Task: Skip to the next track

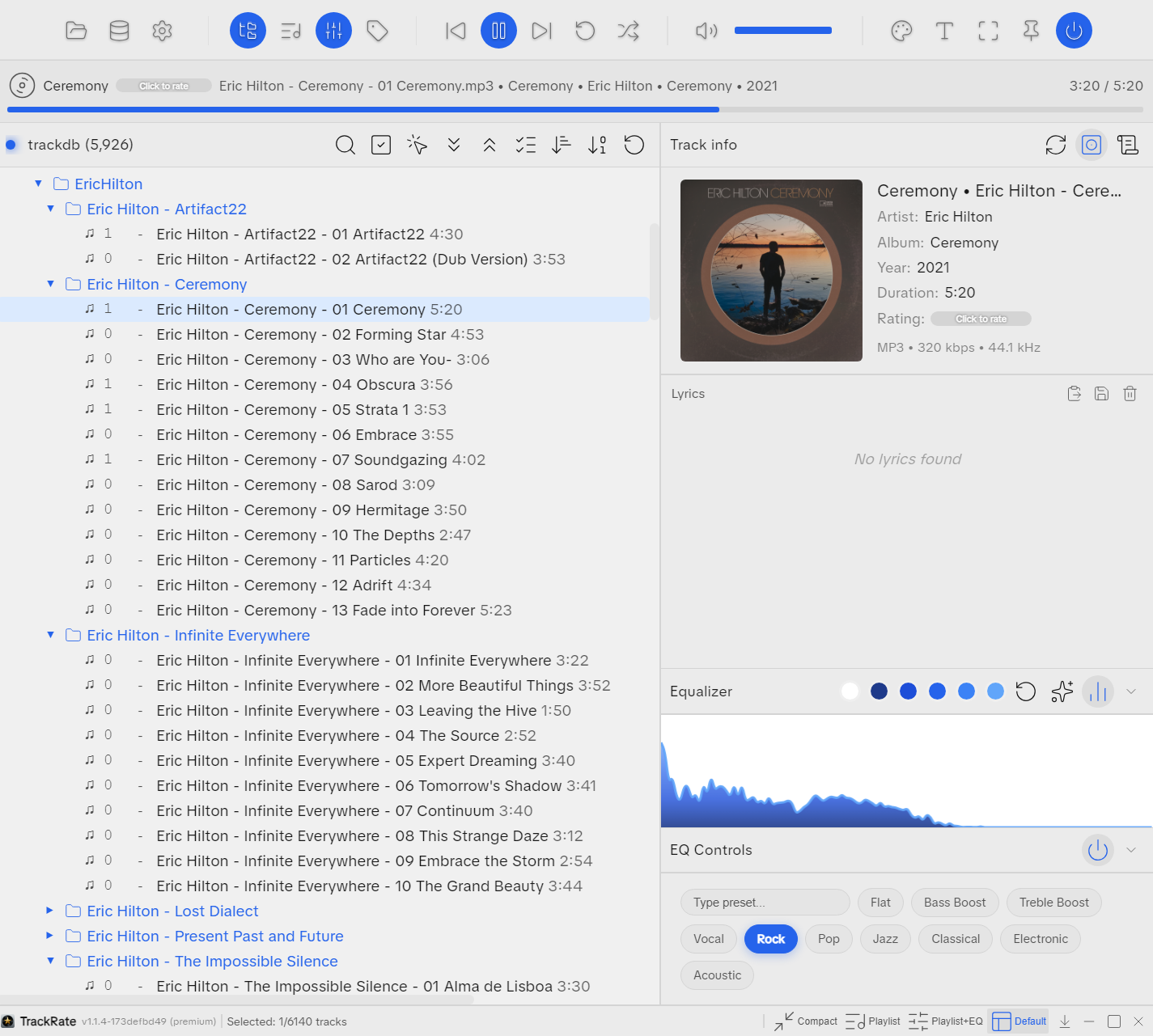Action: tap(541, 32)
